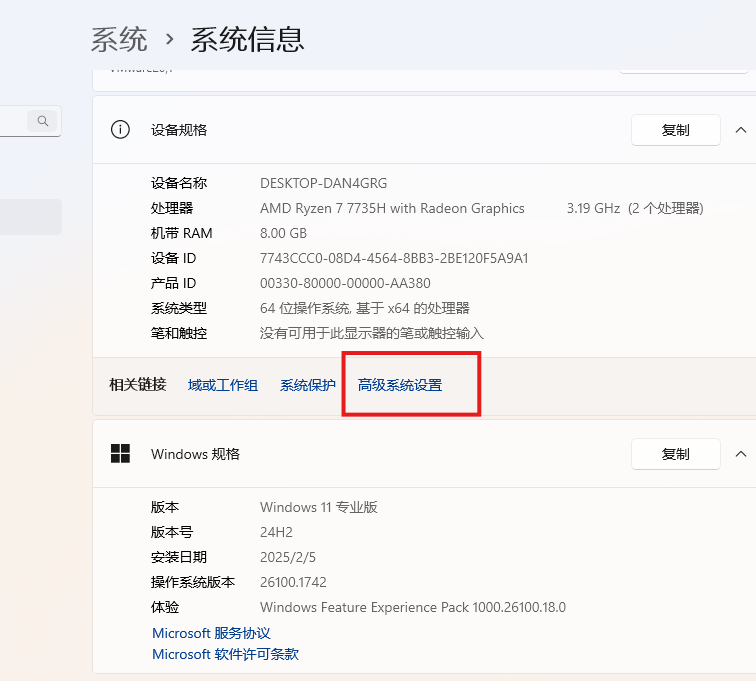Screen dimensions: 756x681
Task: Select the device name DESKTOP-DAN4GRG text
Action: [x=324, y=183]
